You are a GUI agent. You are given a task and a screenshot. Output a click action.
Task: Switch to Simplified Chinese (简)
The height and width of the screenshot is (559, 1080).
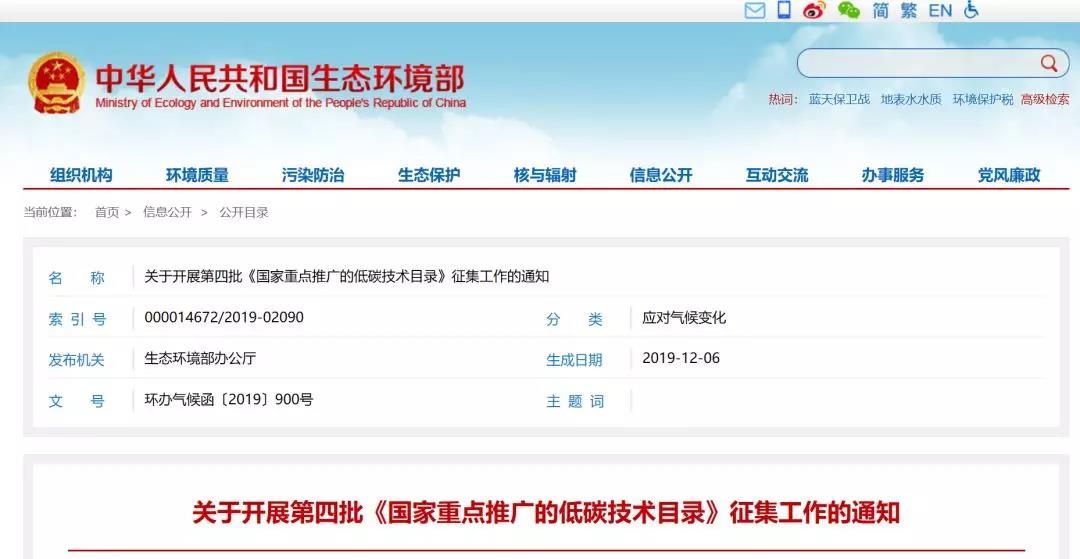coord(880,10)
